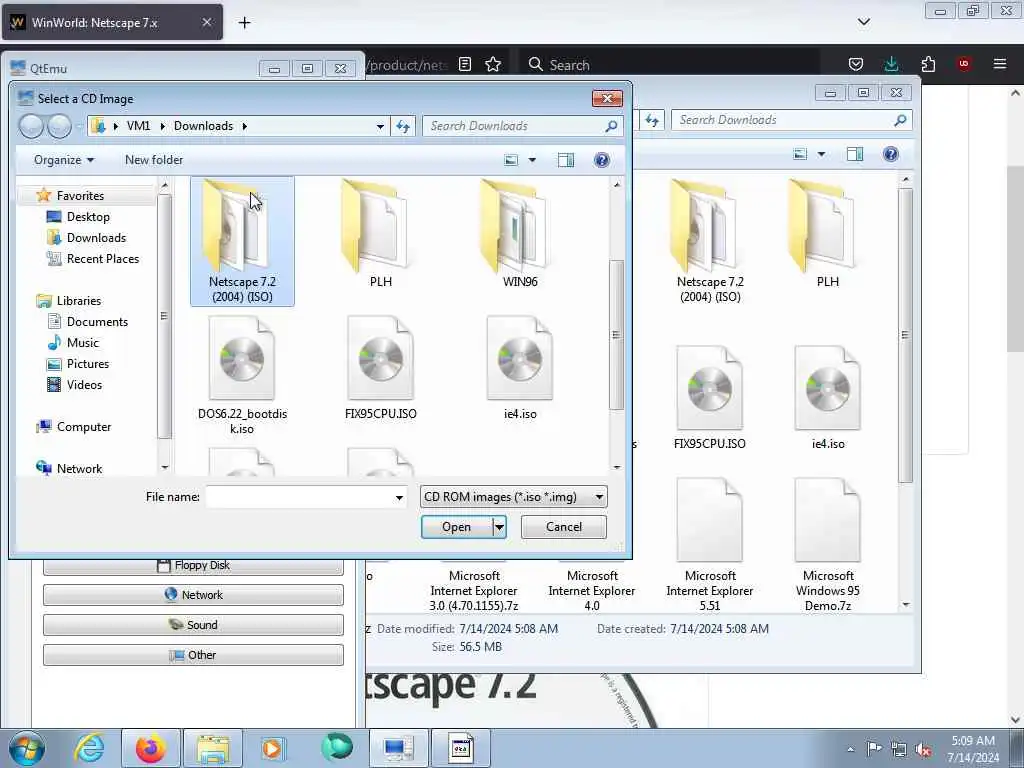
Task: Click New folder in dialog toolbar
Action: click(x=154, y=160)
